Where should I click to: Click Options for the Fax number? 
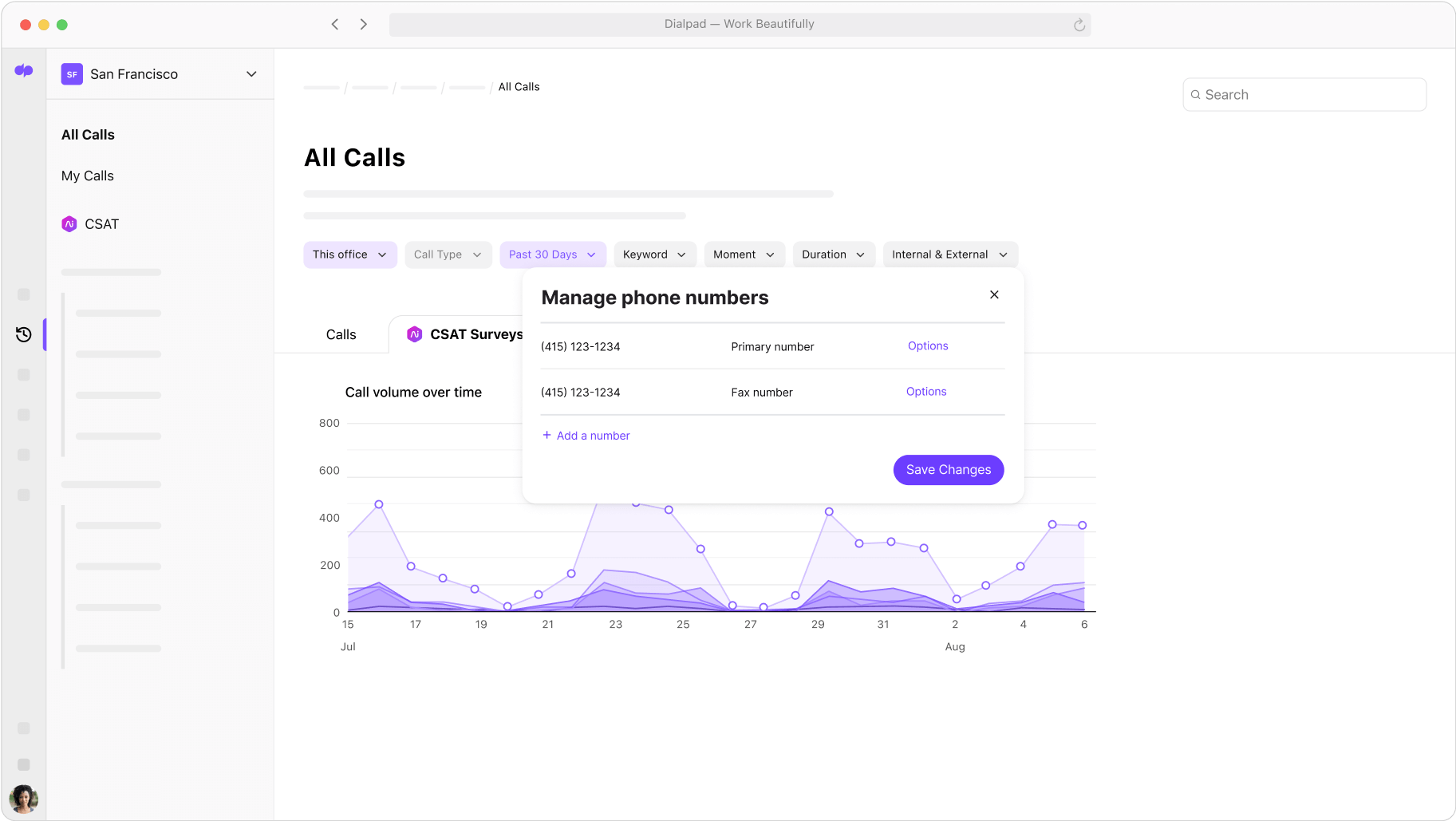[926, 391]
